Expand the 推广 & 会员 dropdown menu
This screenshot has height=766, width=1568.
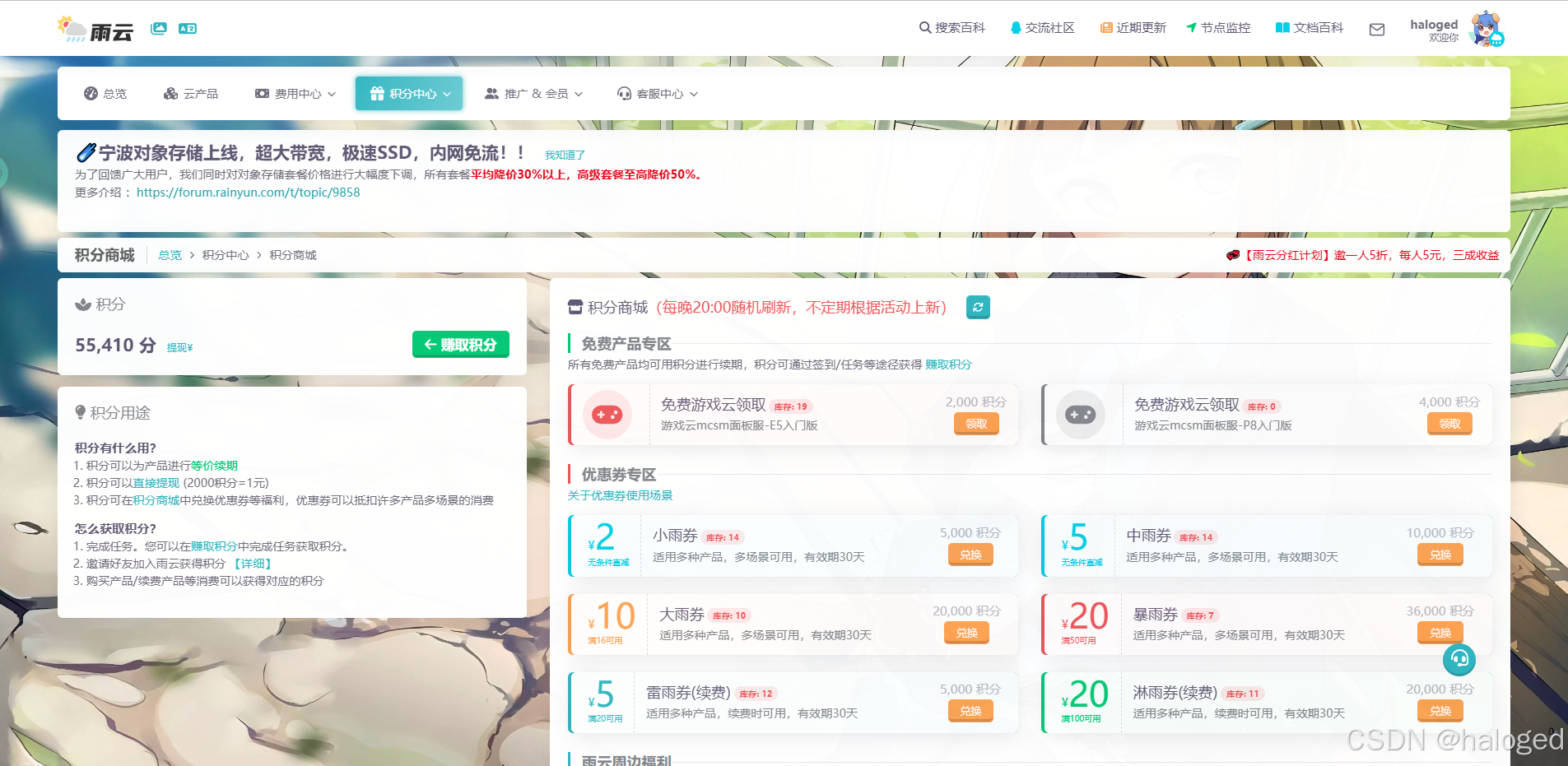pos(534,94)
